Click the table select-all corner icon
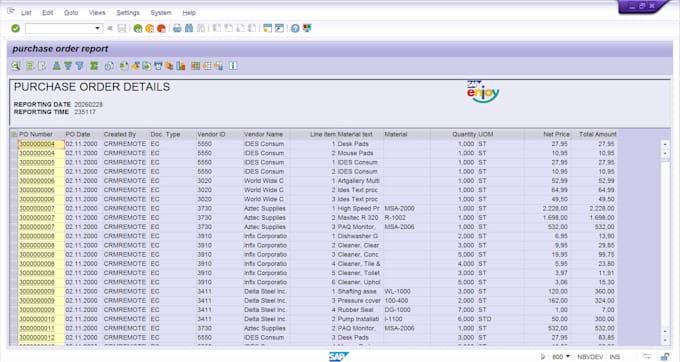Screen dimensions: 680x362 tap(14, 134)
